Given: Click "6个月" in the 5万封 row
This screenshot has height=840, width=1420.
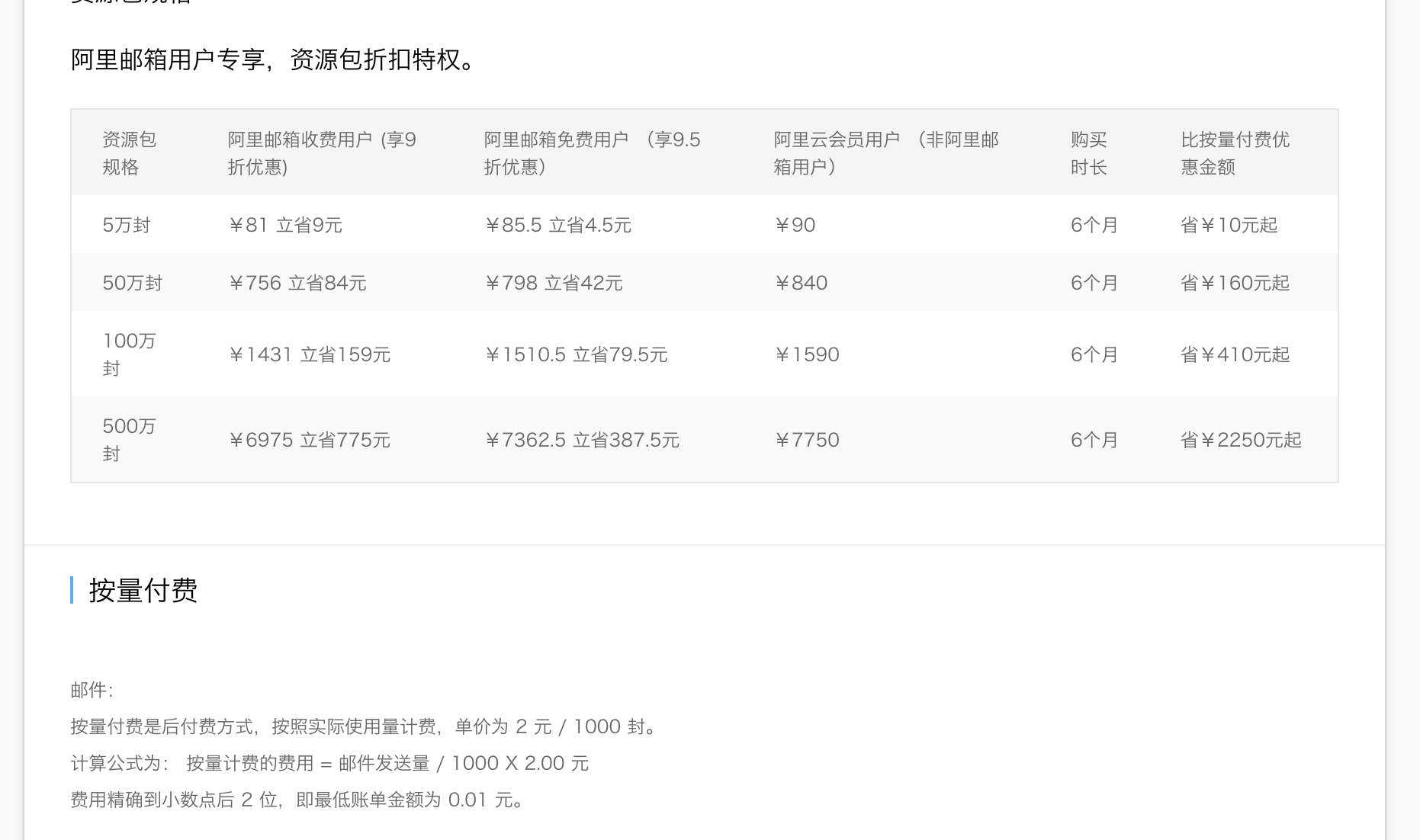Looking at the screenshot, I should 1094,225.
